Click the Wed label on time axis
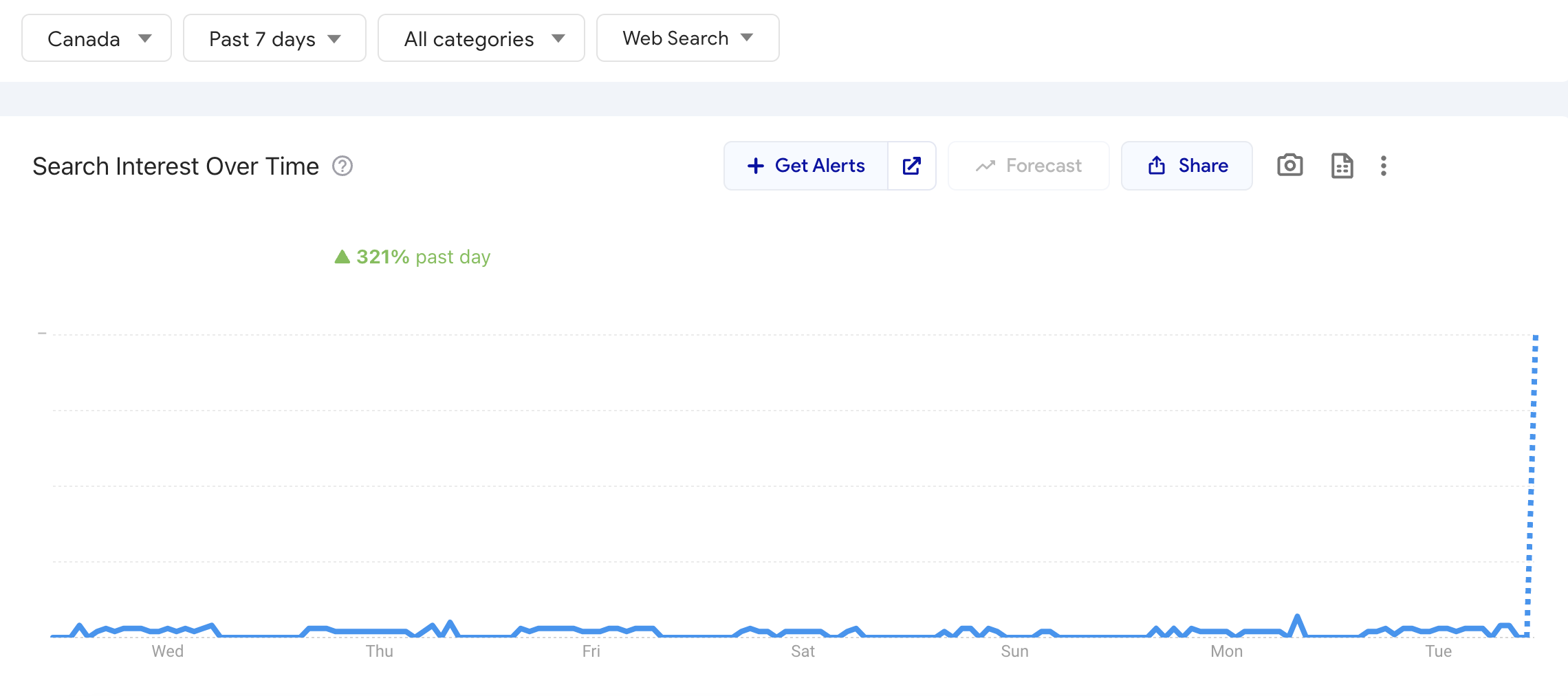This screenshot has height=696, width=1568. (x=168, y=651)
